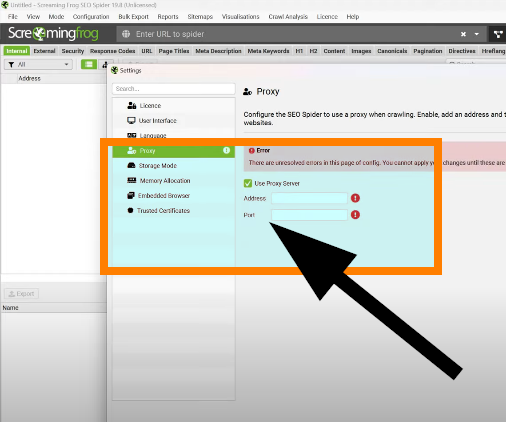Open the Help menu

353,16
